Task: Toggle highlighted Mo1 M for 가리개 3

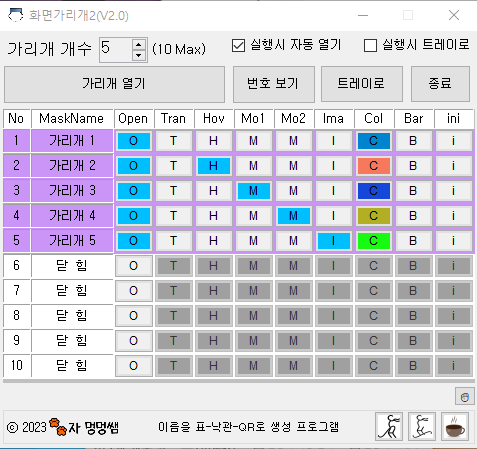Action: pos(253,191)
